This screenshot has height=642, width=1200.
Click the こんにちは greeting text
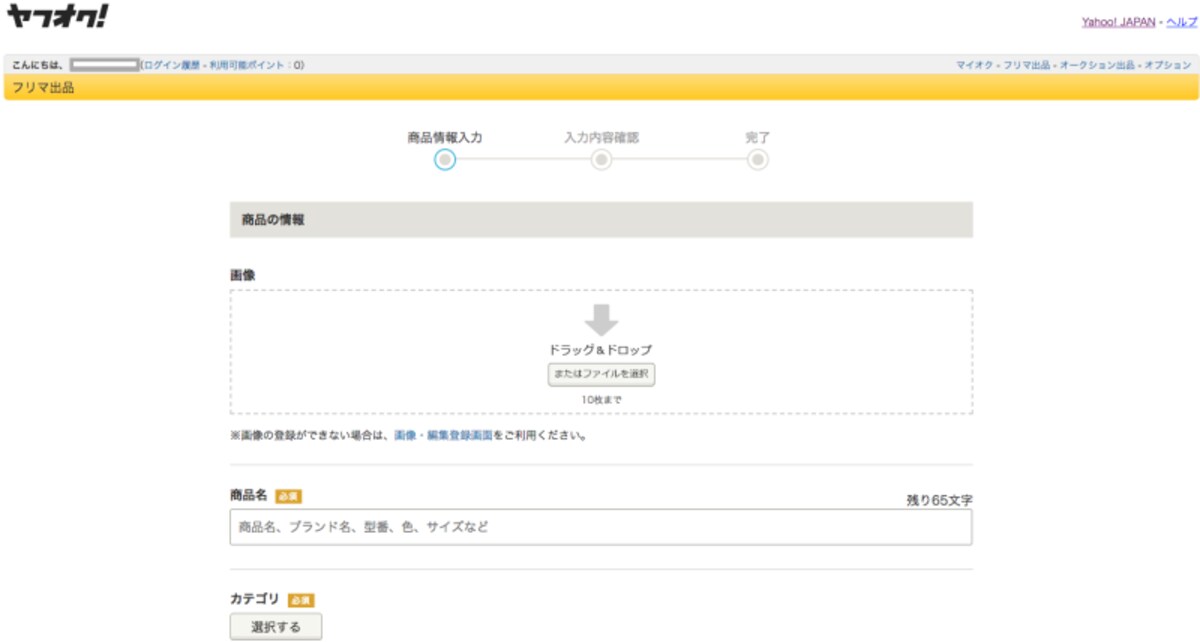38,65
